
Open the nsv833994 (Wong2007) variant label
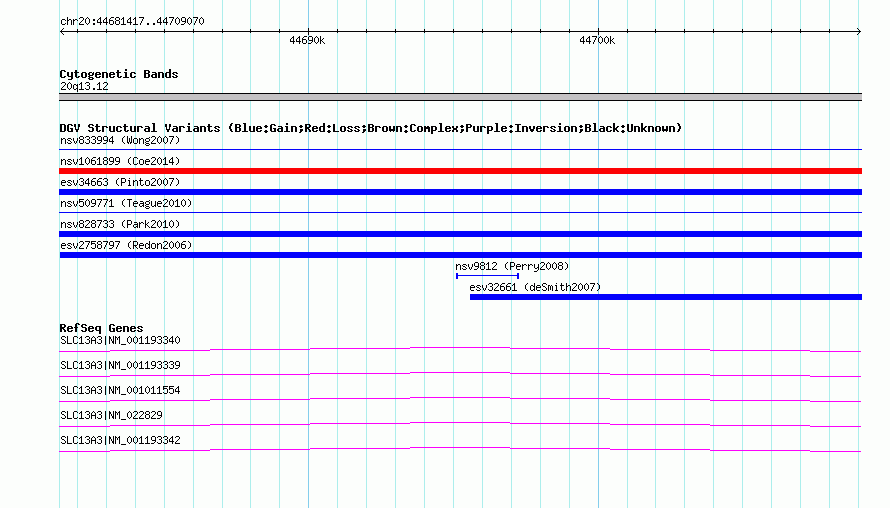pyautogui.click(x=120, y=140)
